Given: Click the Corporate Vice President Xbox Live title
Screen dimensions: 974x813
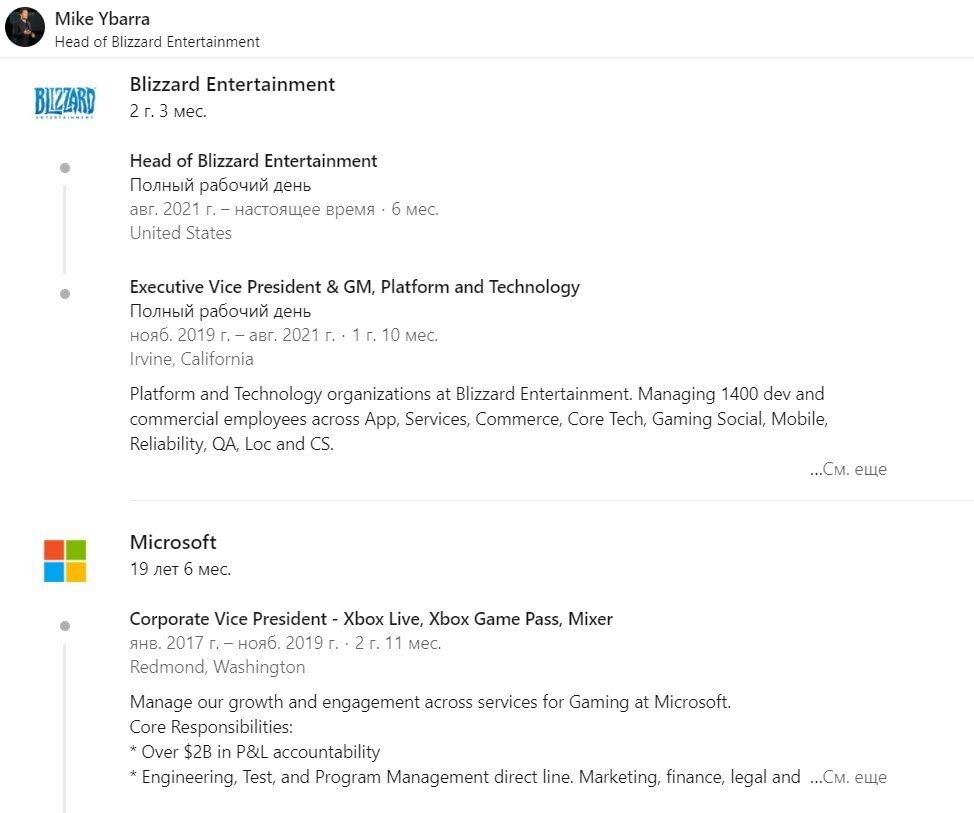Looking at the screenshot, I should pyautogui.click(x=370, y=619).
